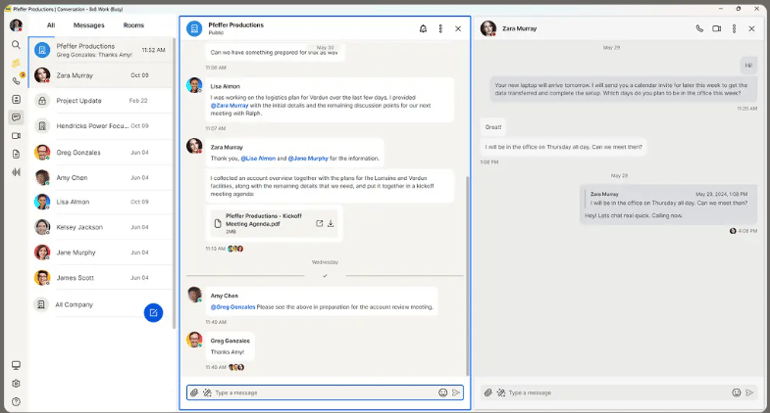Toggle the notification bell for Pfeffer Productions
Viewport: 770px width, 413px height.
tap(423, 29)
